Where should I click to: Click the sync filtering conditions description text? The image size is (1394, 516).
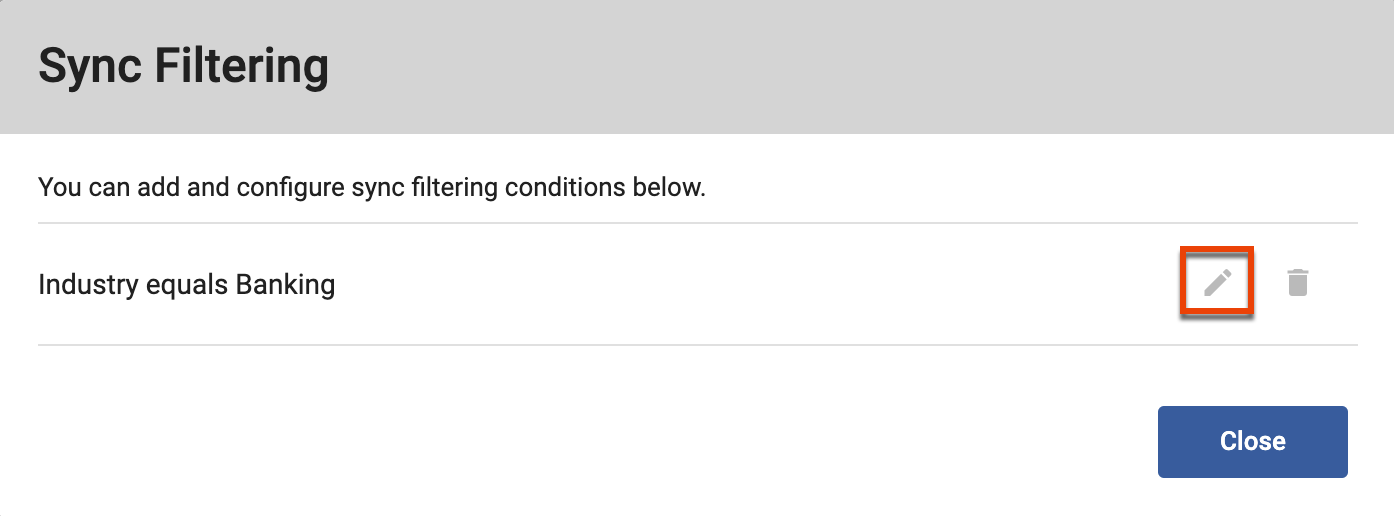click(371, 187)
